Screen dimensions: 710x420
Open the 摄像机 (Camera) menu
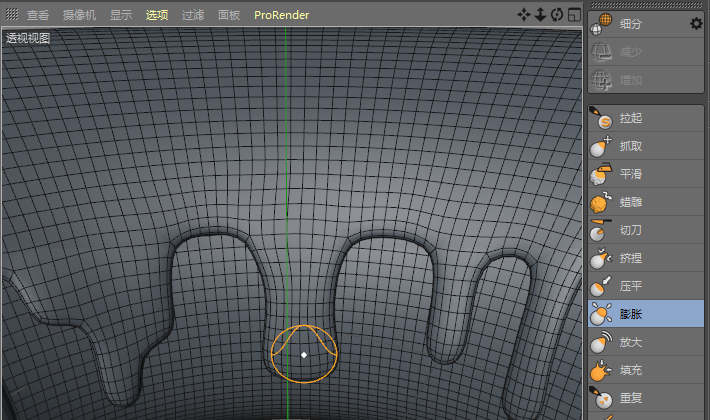pos(79,15)
